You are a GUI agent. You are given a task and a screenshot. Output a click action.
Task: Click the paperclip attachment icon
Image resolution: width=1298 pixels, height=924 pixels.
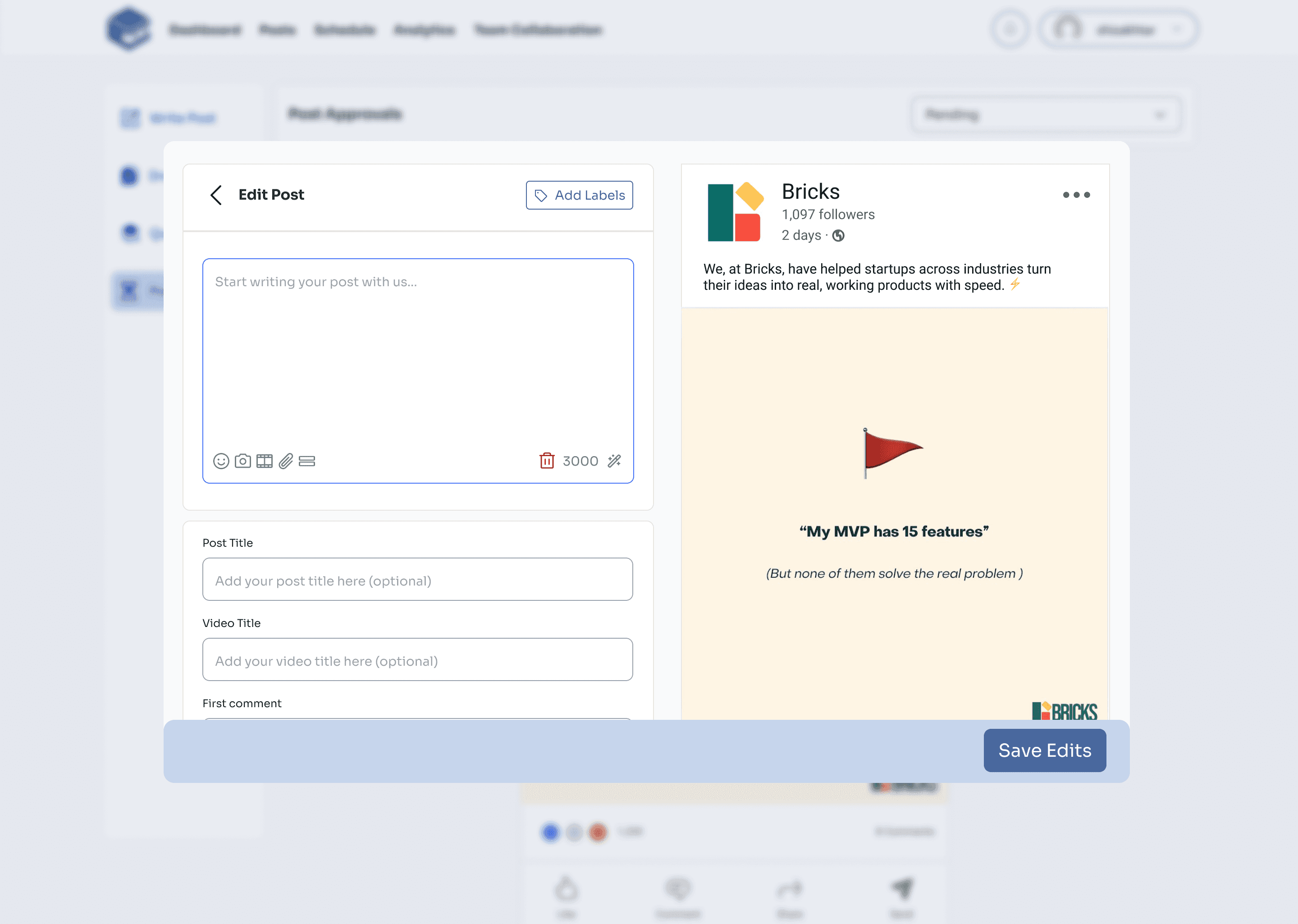pyautogui.click(x=286, y=461)
